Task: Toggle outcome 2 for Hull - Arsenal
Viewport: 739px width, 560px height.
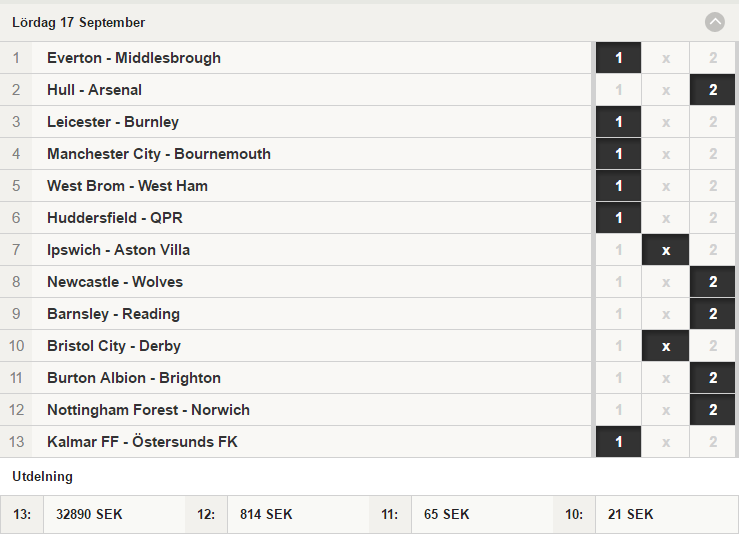Action: click(713, 90)
